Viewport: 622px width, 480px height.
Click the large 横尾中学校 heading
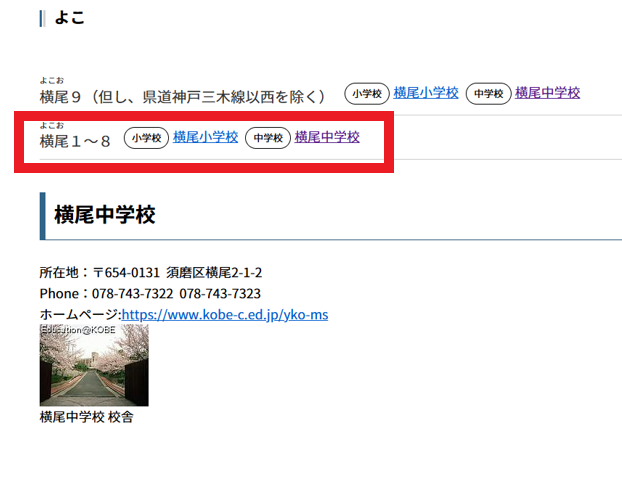tap(105, 215)
